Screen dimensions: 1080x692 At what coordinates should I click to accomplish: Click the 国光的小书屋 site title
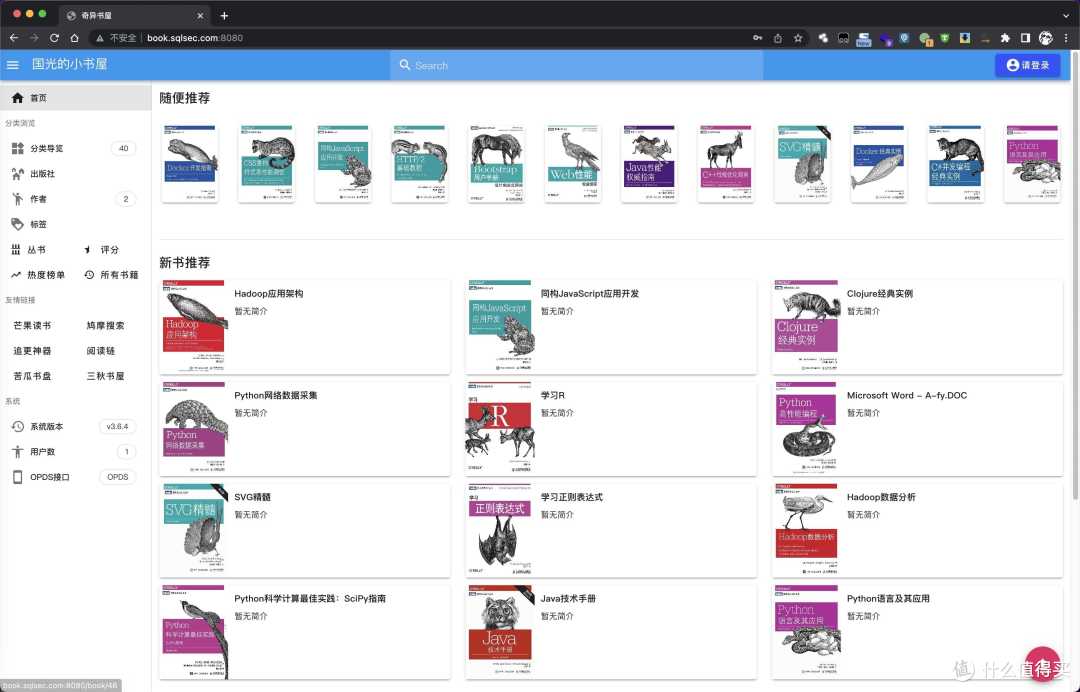(69, 64)
